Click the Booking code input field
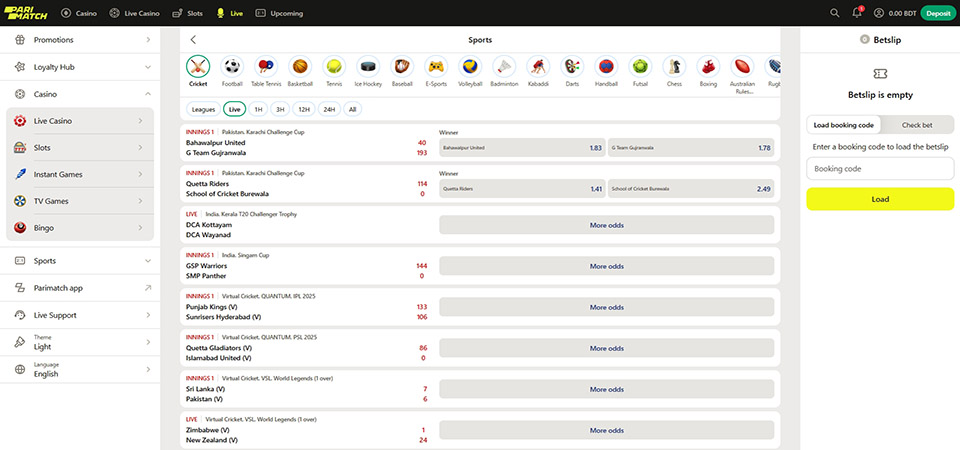This screenshot has width=960, height=450. 880,168
